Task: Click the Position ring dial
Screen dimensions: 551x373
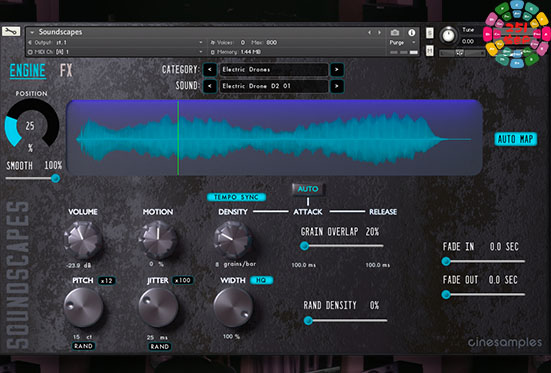Action: coord(32,123)
